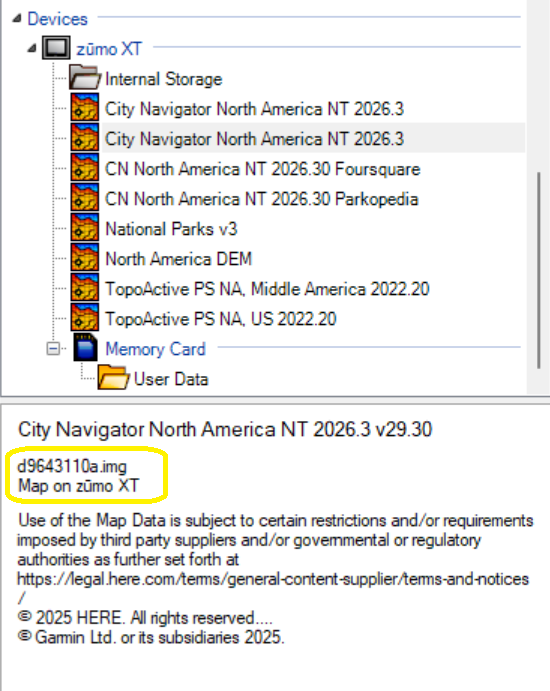Select CN North America NT 2026.30 Parkopedia

point(261,199)
